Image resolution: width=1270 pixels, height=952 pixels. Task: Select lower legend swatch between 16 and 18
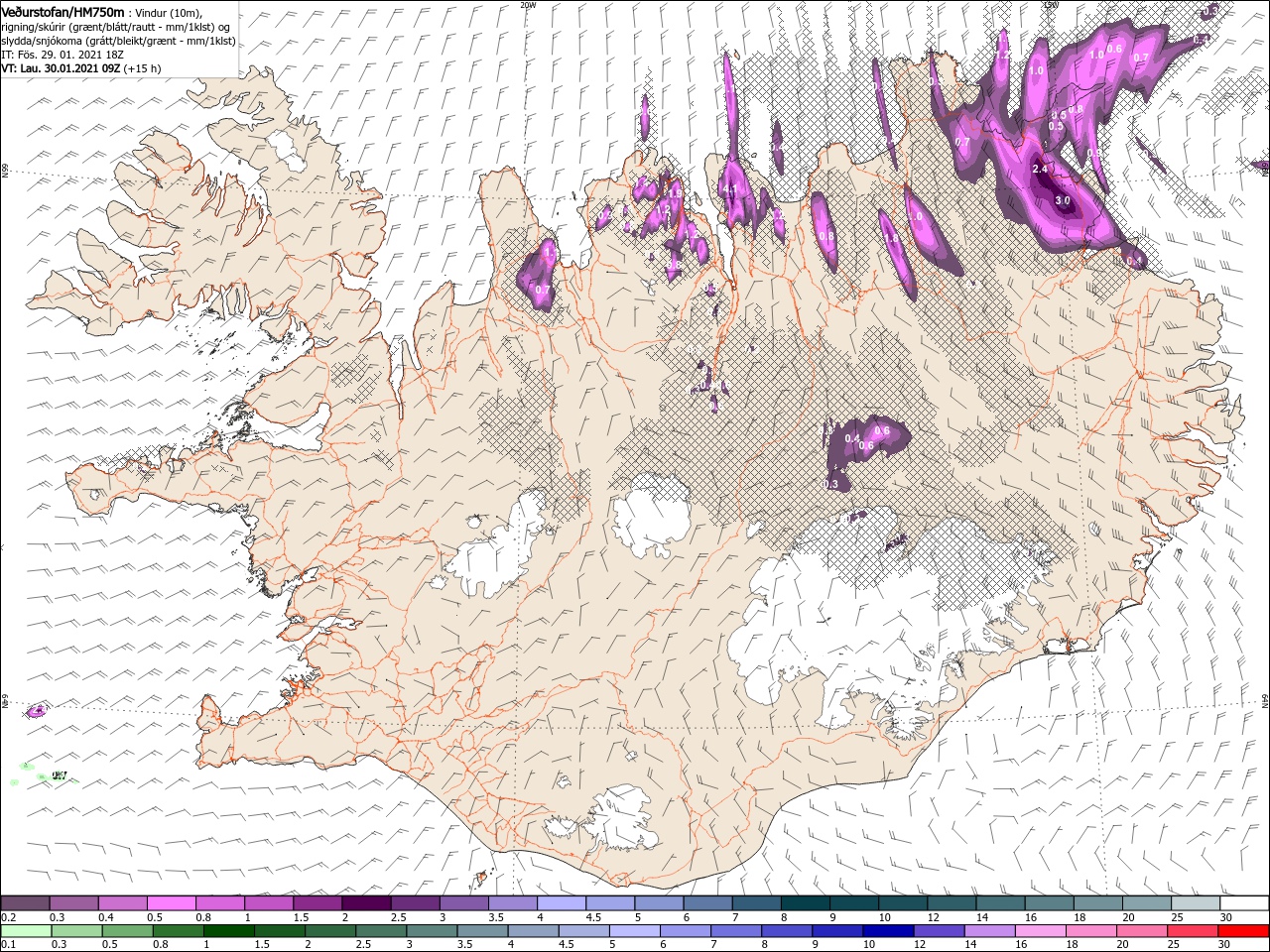click(1042, 930)
